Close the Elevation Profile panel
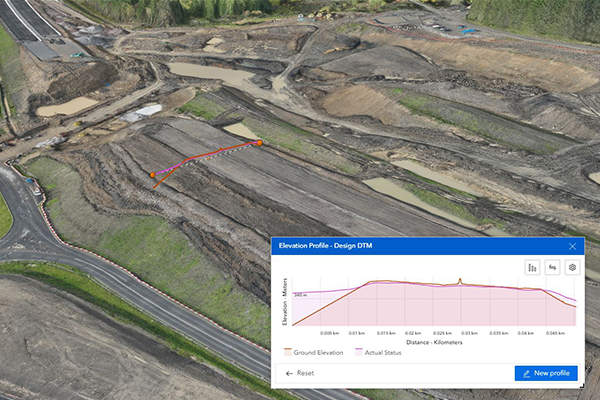The width and height of the screenshot is (600, 400). tap(573, 246)
